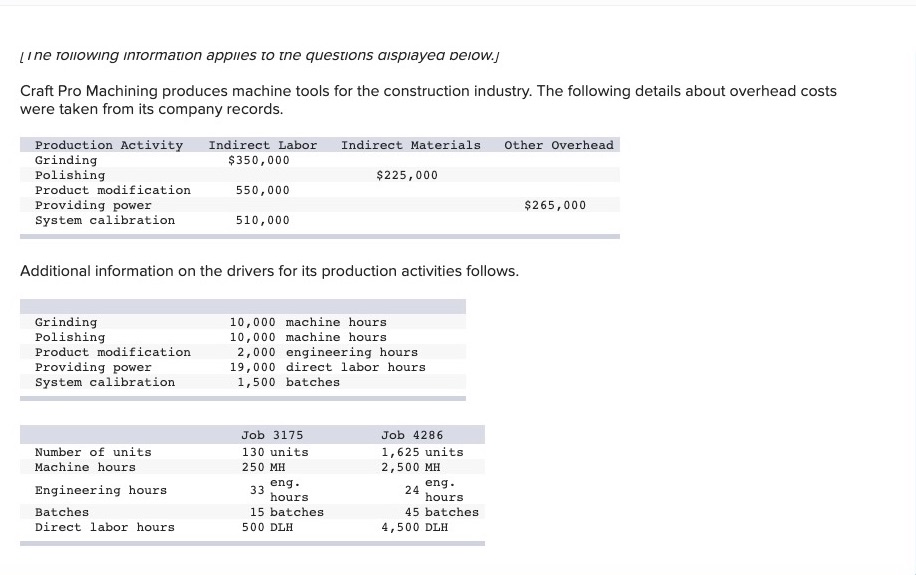Select the 510,000 System calibration value
This screenshot has width=916, height=575.
pos(262,220)
